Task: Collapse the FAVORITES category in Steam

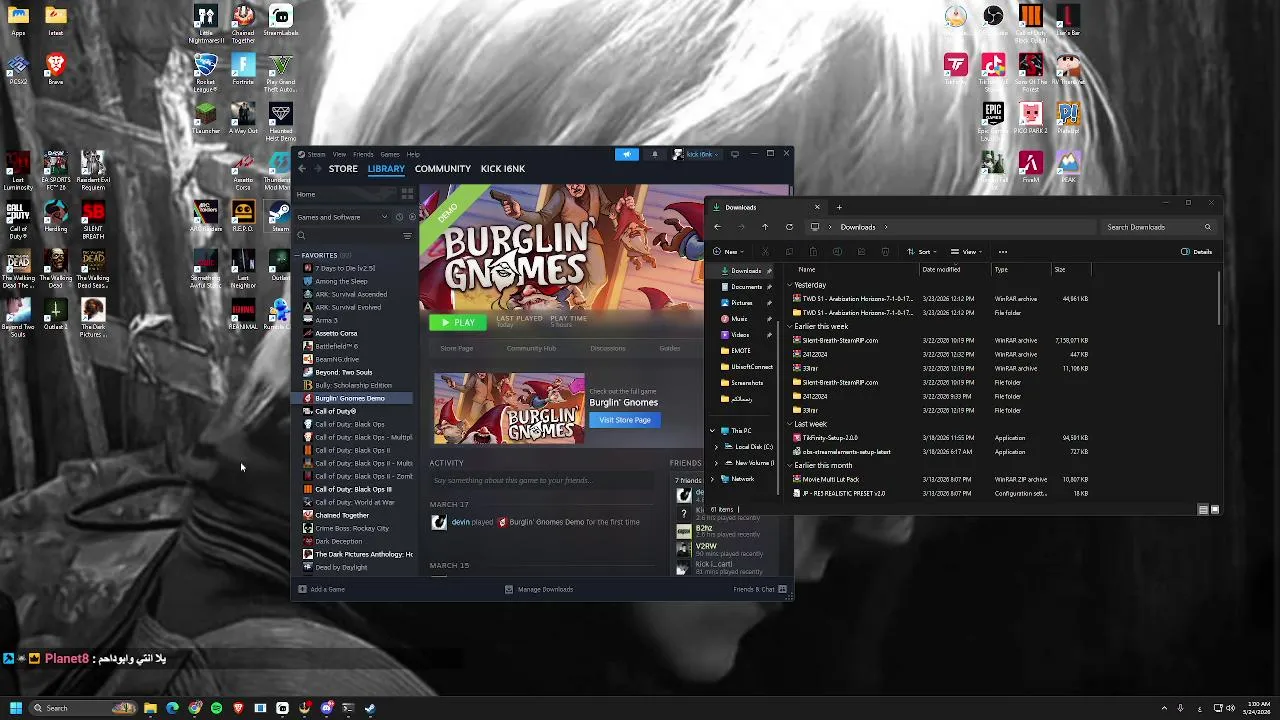Action: tap(296, 255)
